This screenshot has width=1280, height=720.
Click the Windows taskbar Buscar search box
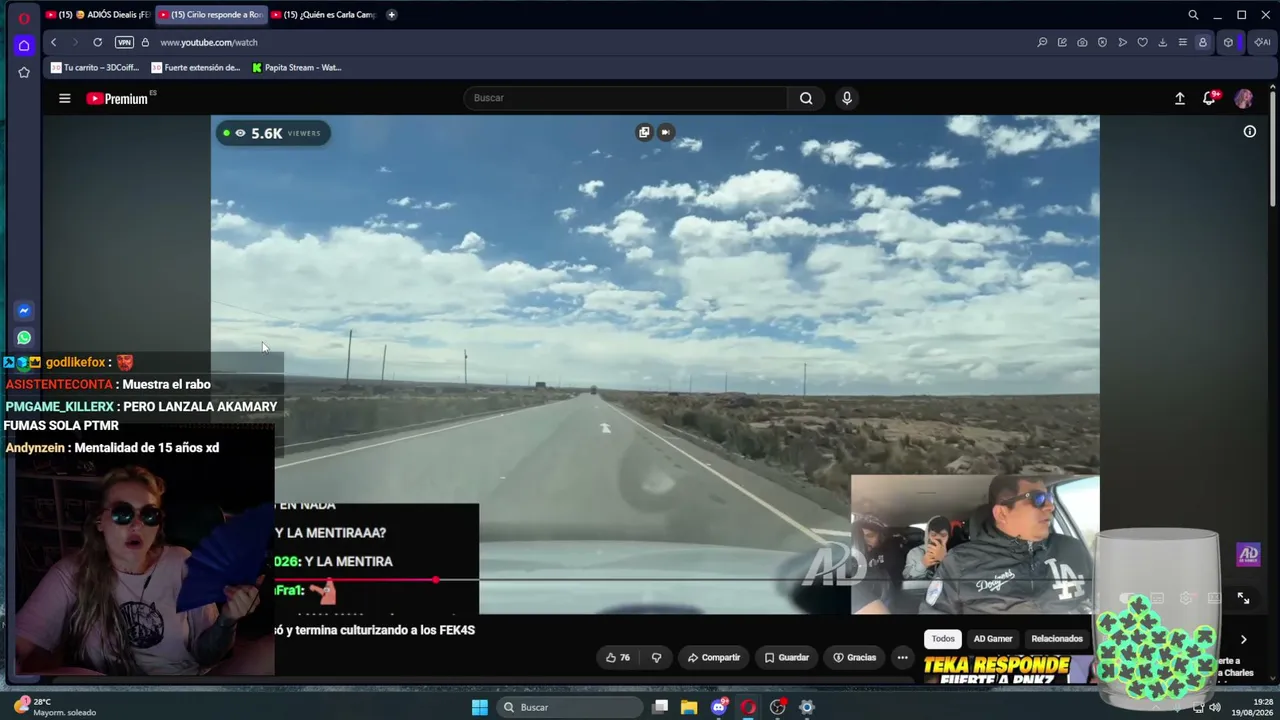pos(570,707)
